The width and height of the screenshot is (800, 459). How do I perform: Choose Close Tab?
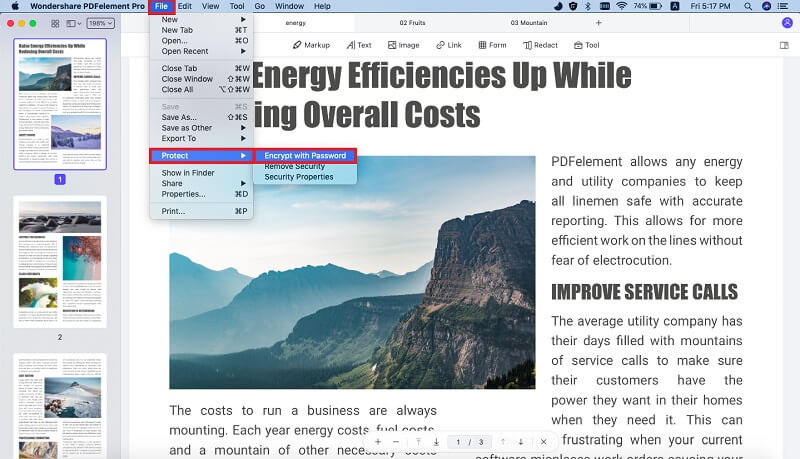[x=202, y=68]
